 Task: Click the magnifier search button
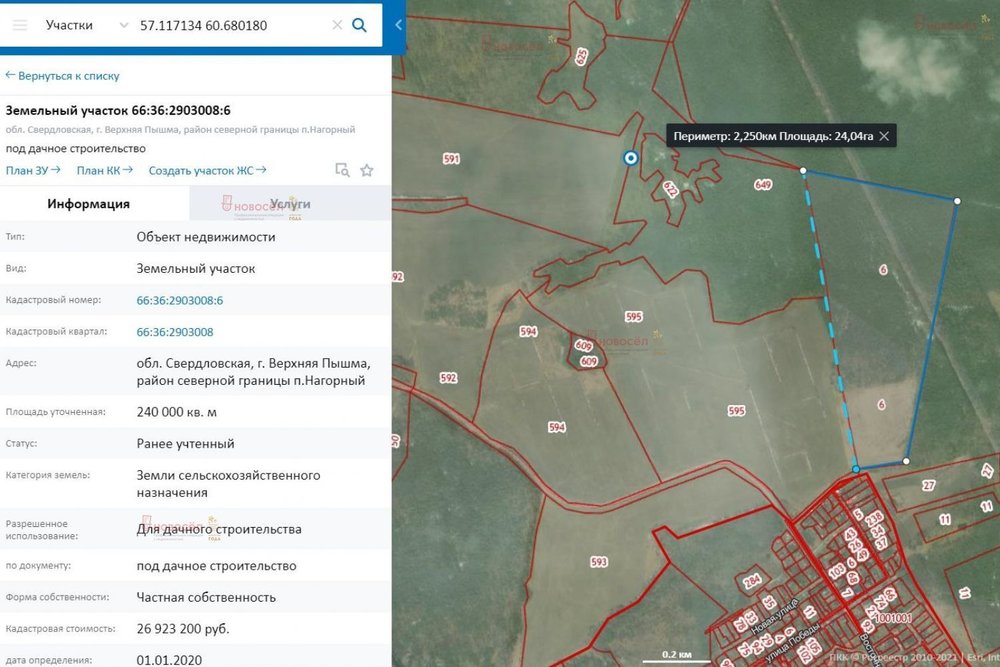pyautogui.click(x=360, y=25)
